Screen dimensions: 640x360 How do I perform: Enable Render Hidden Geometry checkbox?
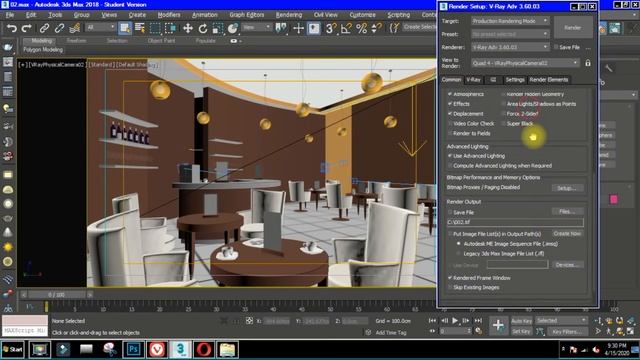click(x=503, y=94)
